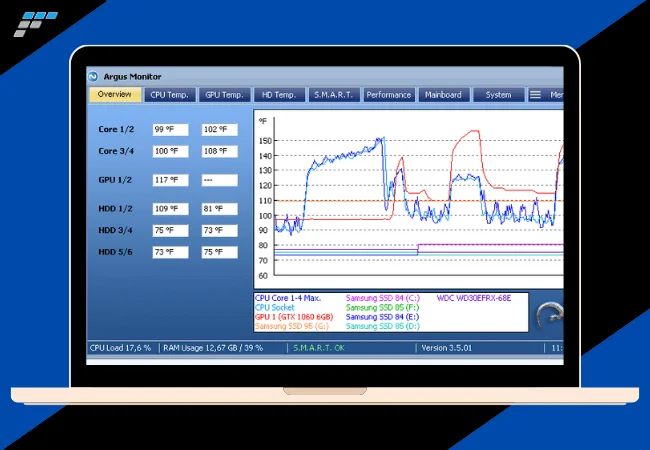Click the HDD 4 value 73 °F
Viewport: 650px width, 450px height.
pos(220,230)
